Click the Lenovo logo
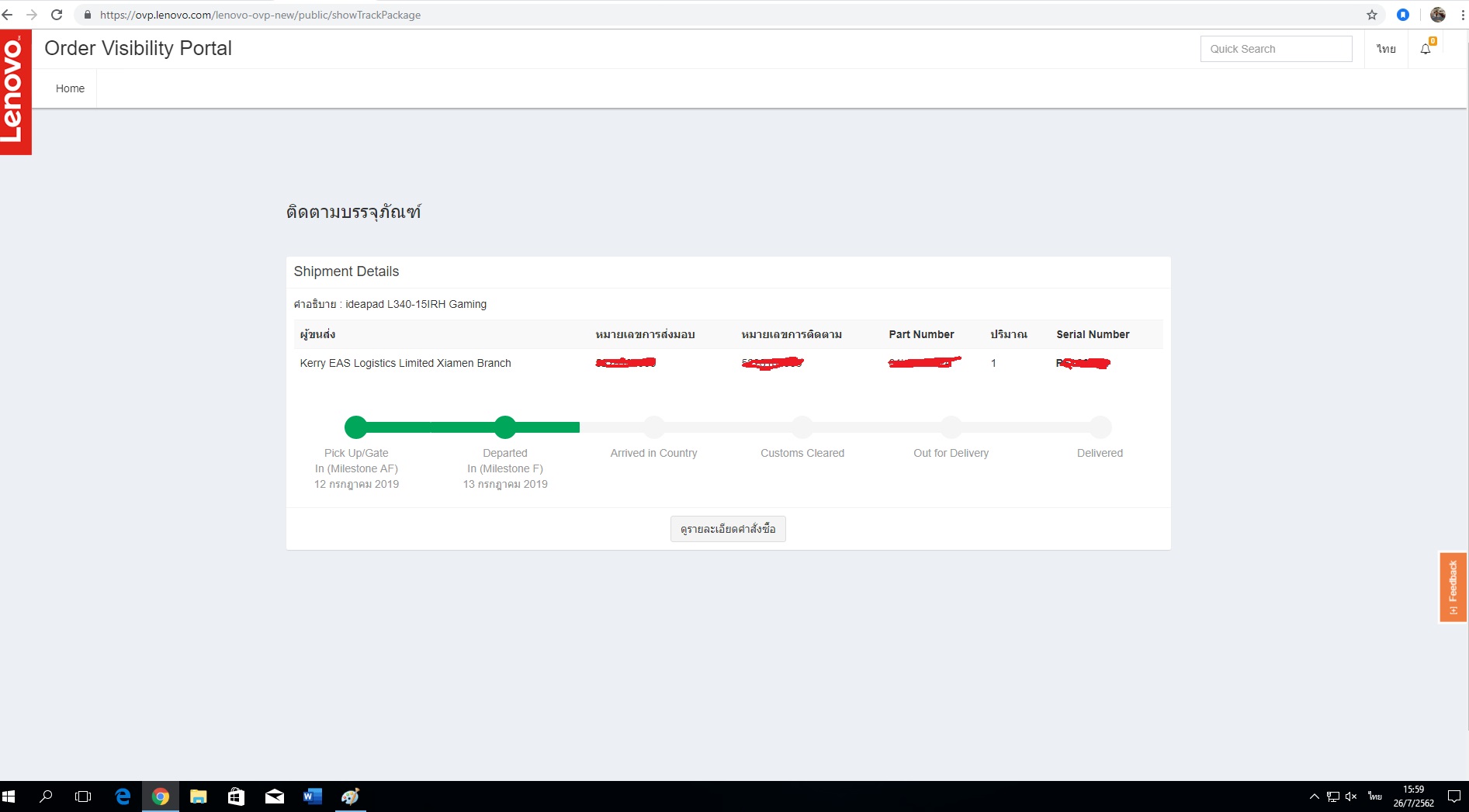This screenshot has width=1469, height=812. 16,92
